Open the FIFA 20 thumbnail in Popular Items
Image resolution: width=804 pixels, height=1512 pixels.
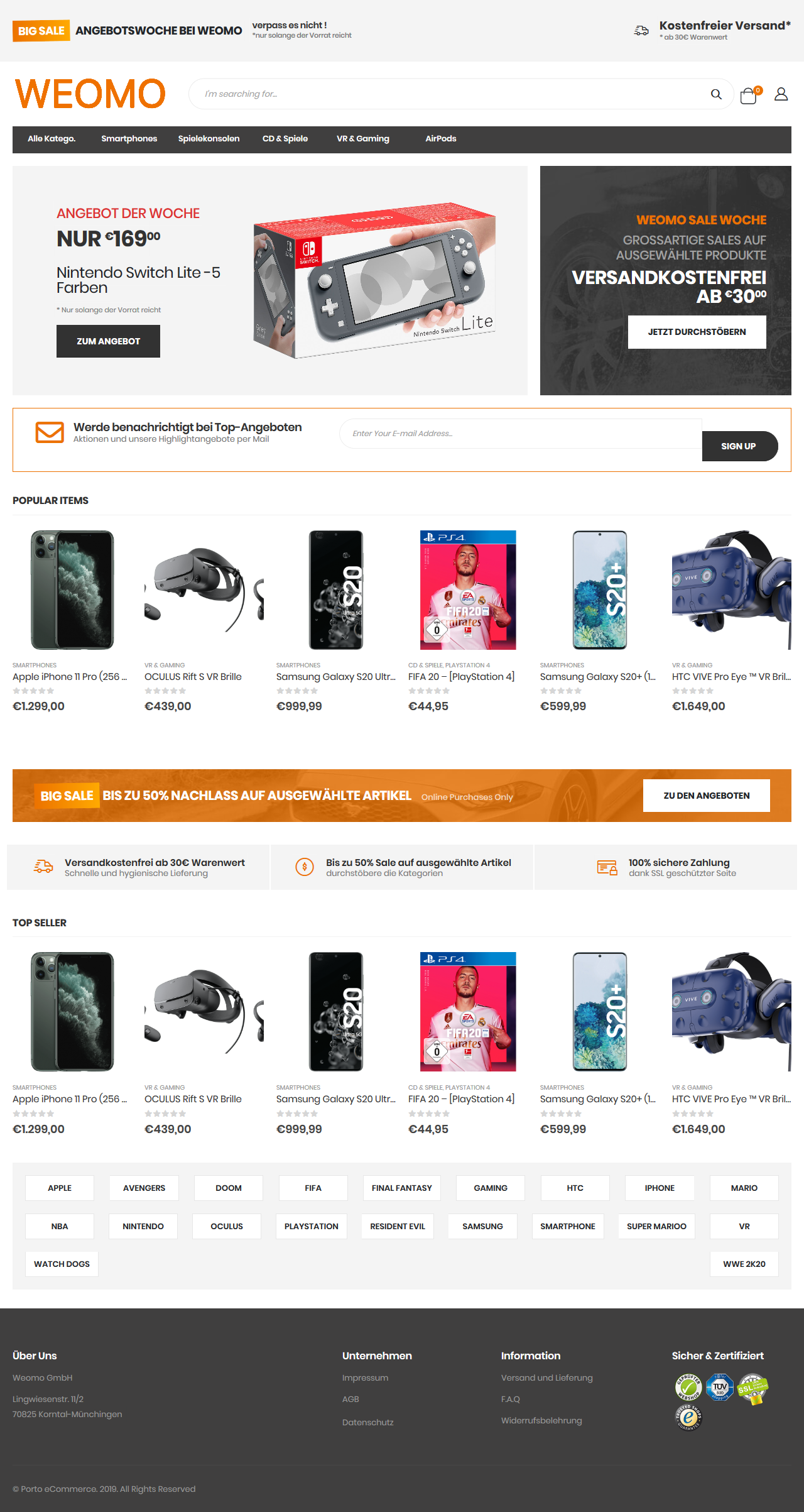[468, 590]
